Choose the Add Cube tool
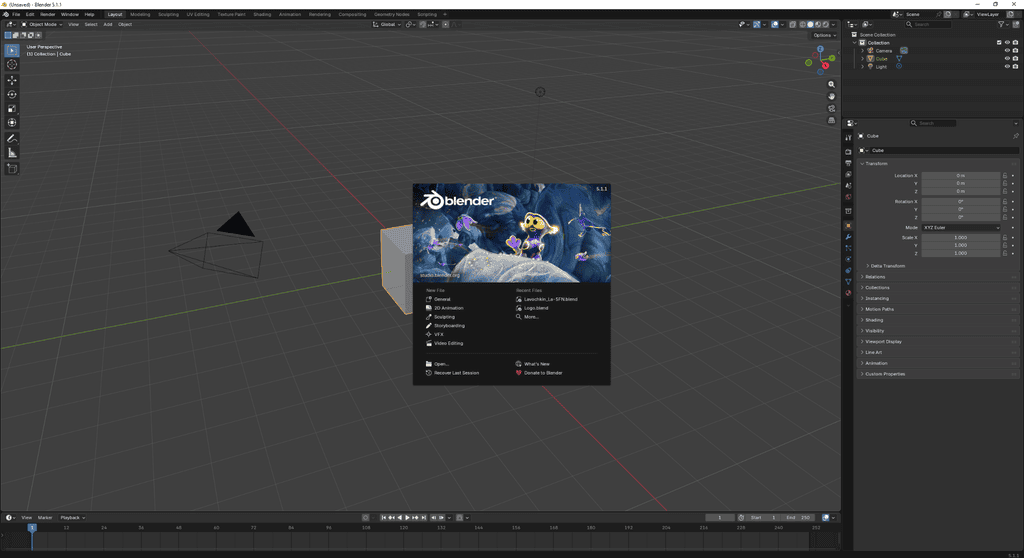 point(12,169)
